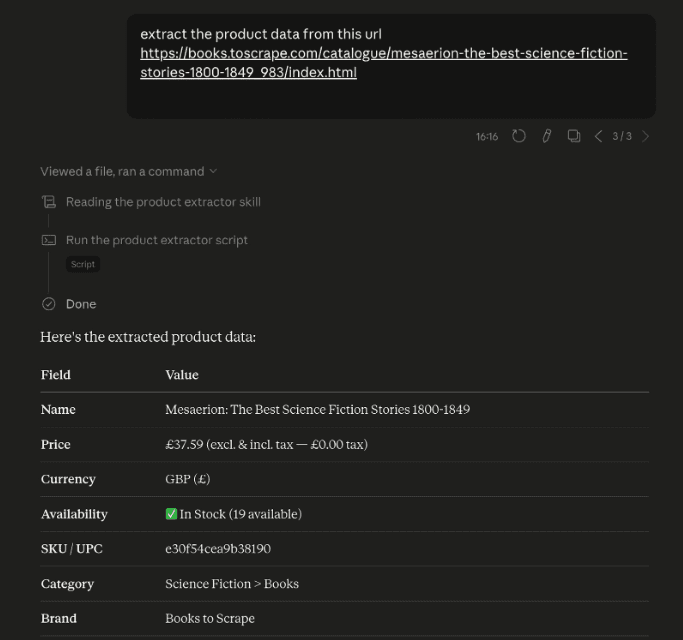Click the edit message pencil icon

point(546,136)
